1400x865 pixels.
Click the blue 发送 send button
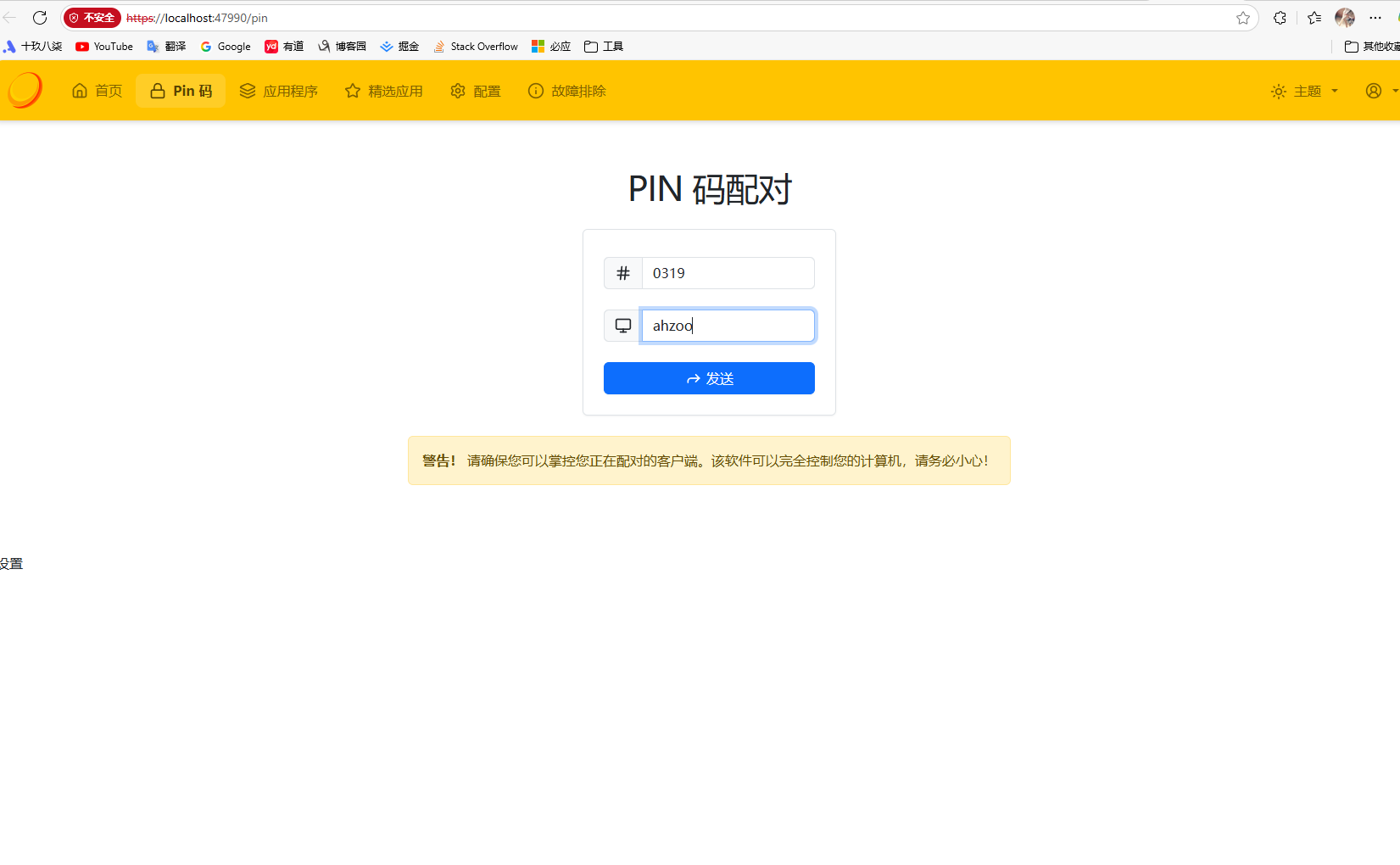tap(709, 378)
